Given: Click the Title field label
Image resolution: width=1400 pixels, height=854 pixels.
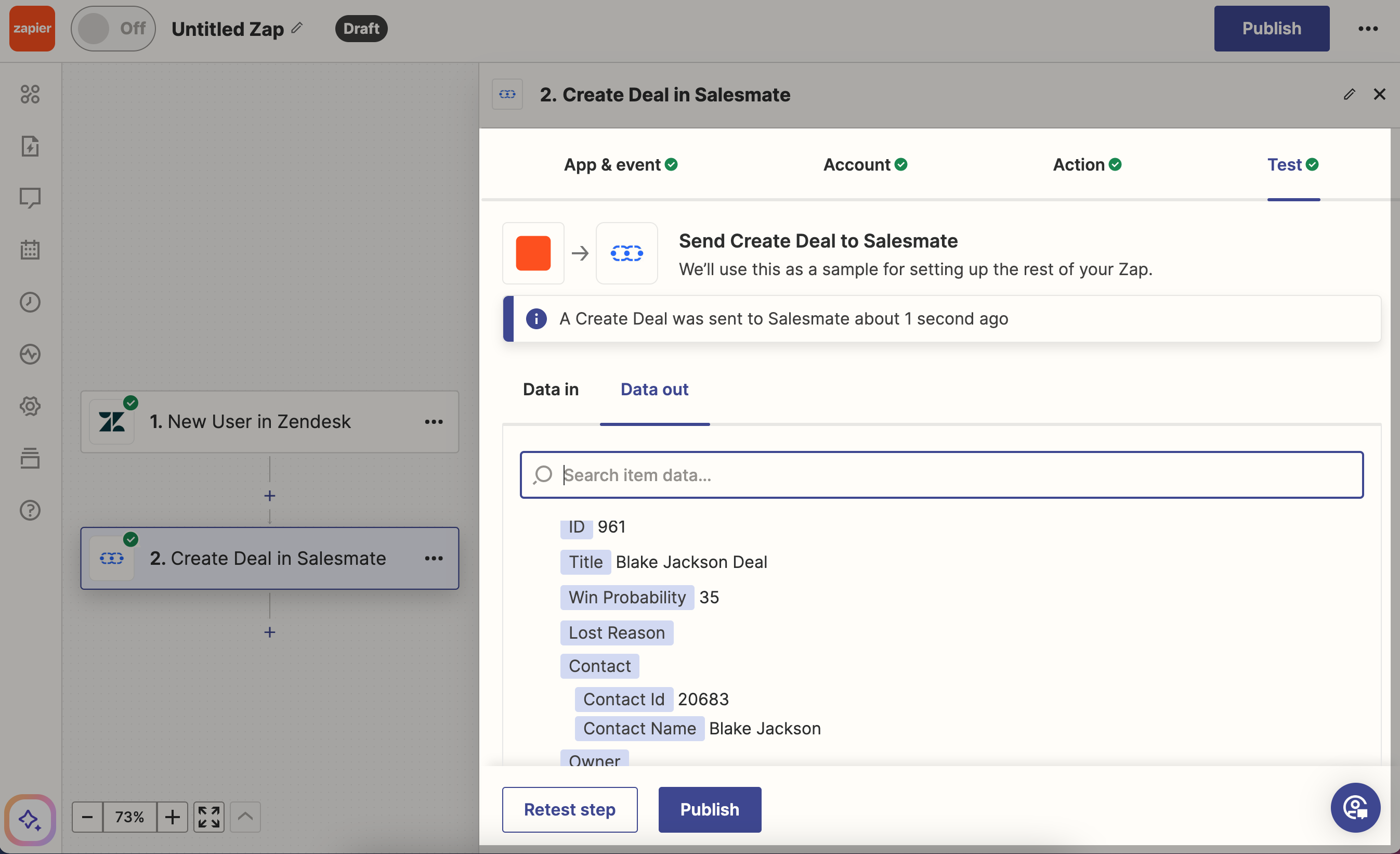Looking at the screenshot, I should click(x=585, y=562).
